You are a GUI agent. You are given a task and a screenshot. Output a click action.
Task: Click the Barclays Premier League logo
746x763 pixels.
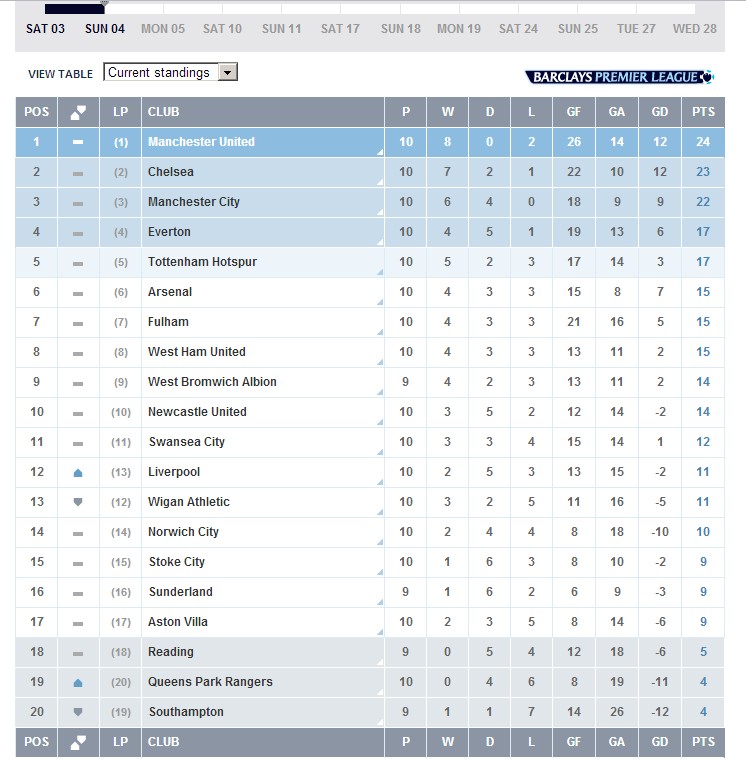[619, 77]
